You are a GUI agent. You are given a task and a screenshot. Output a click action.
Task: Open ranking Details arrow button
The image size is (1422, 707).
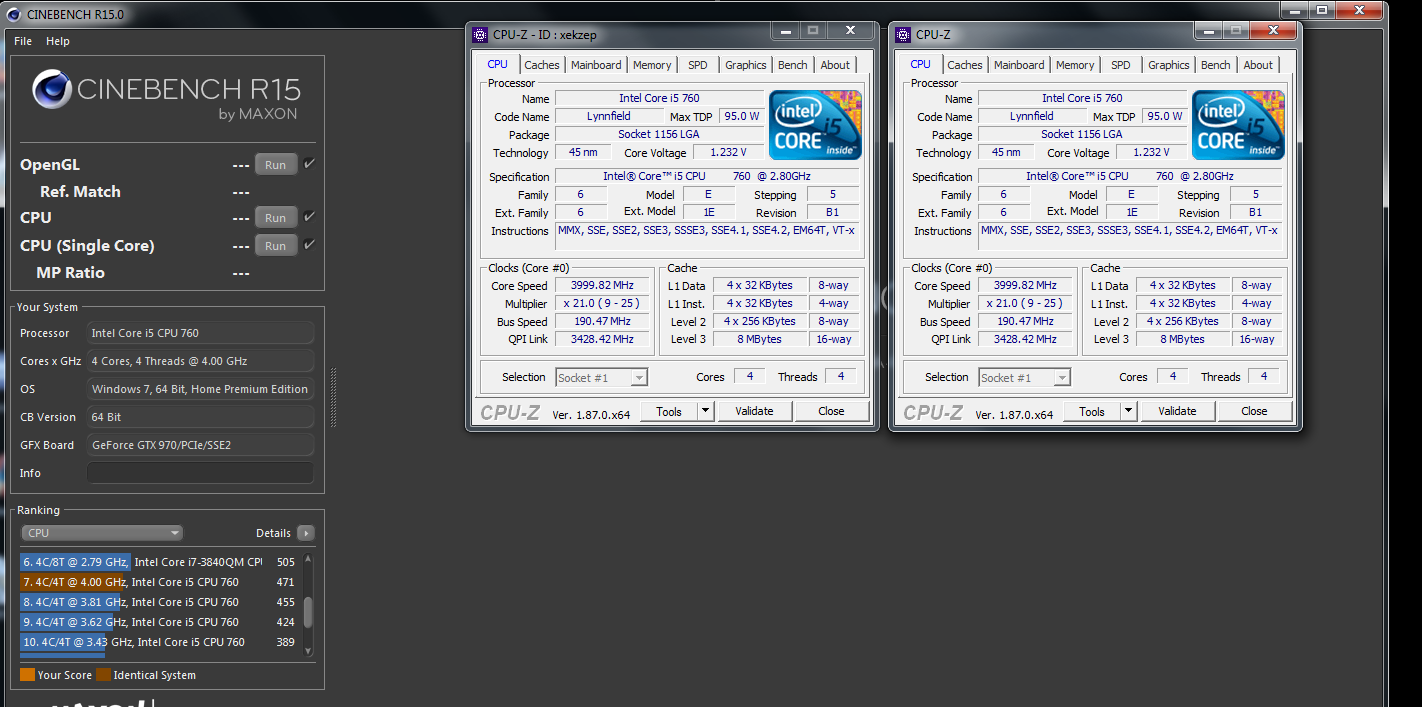(306, 533)
